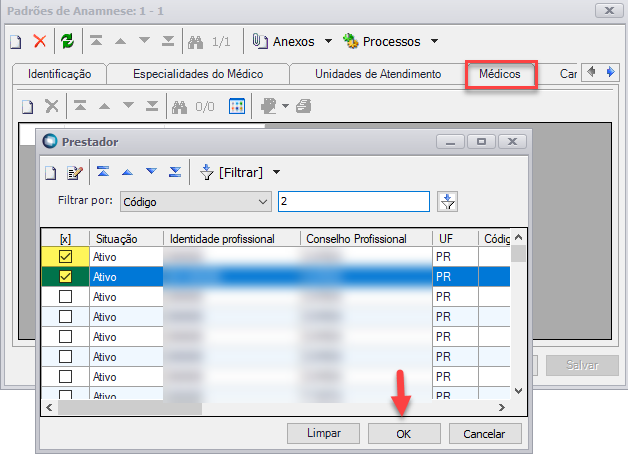
Task: Go to next record in main toolbar
Action: (x=144, y=40)
